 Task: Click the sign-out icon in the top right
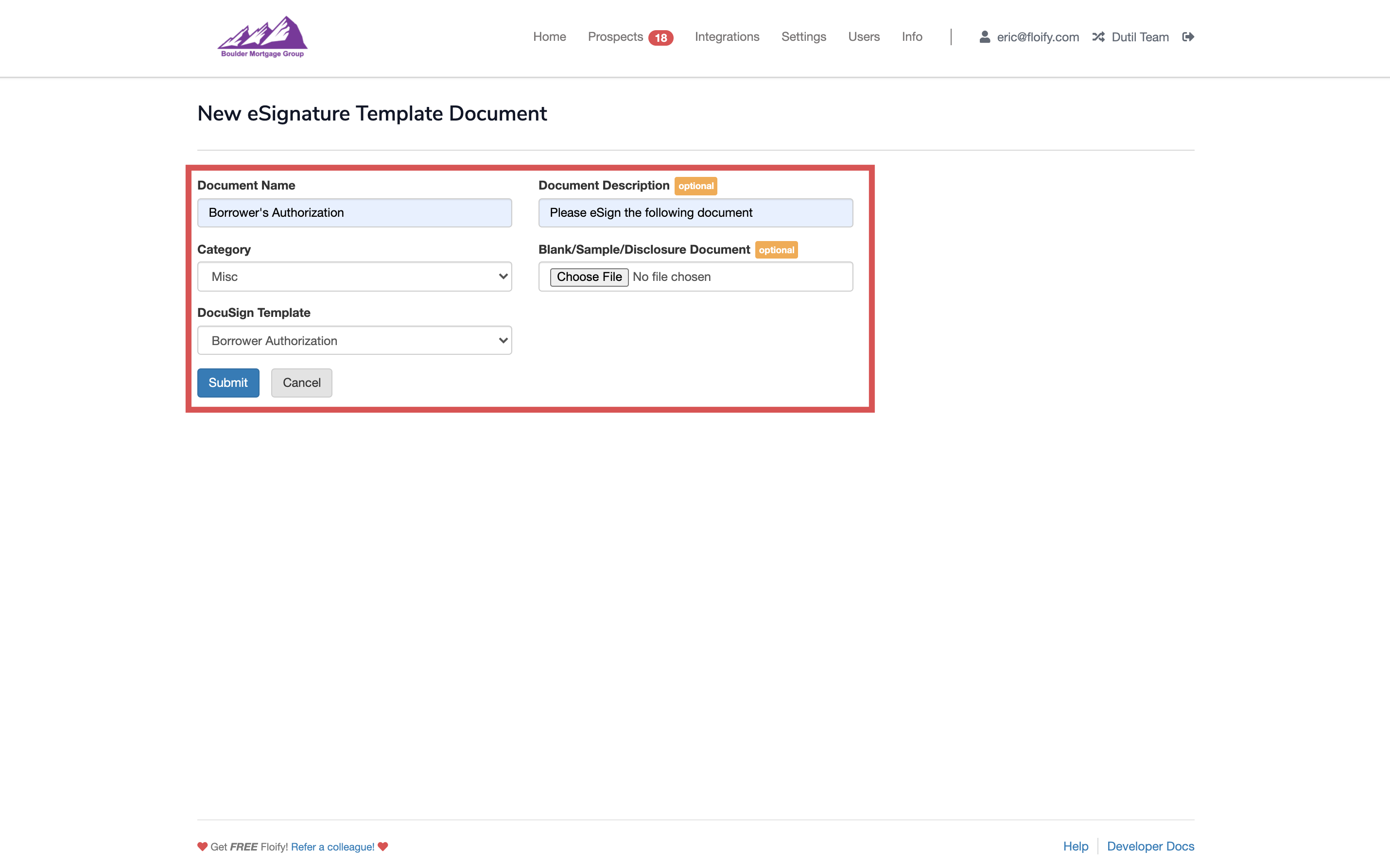[x=1188, y=37]
